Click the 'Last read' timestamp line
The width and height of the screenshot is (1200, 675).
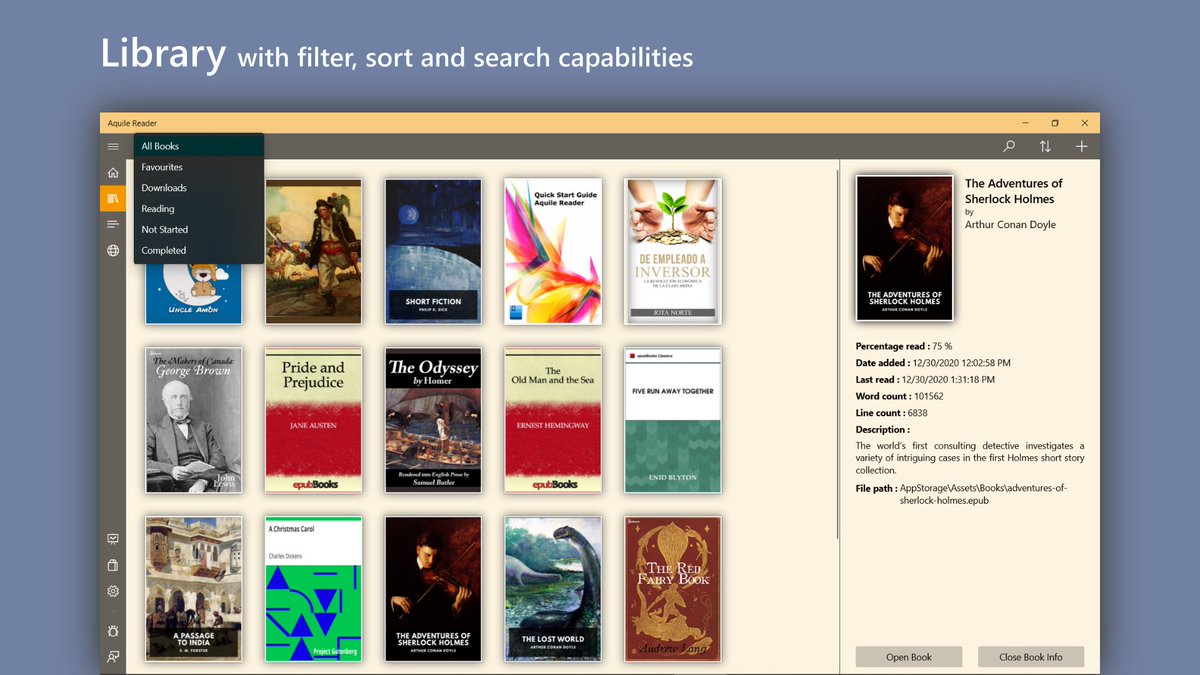click(x=925, y=380)
